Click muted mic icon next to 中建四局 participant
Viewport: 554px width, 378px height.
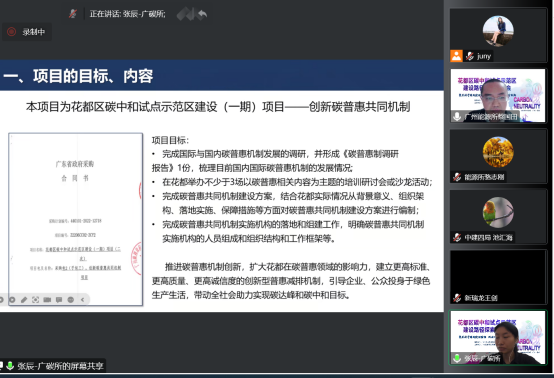coord(457,237)
